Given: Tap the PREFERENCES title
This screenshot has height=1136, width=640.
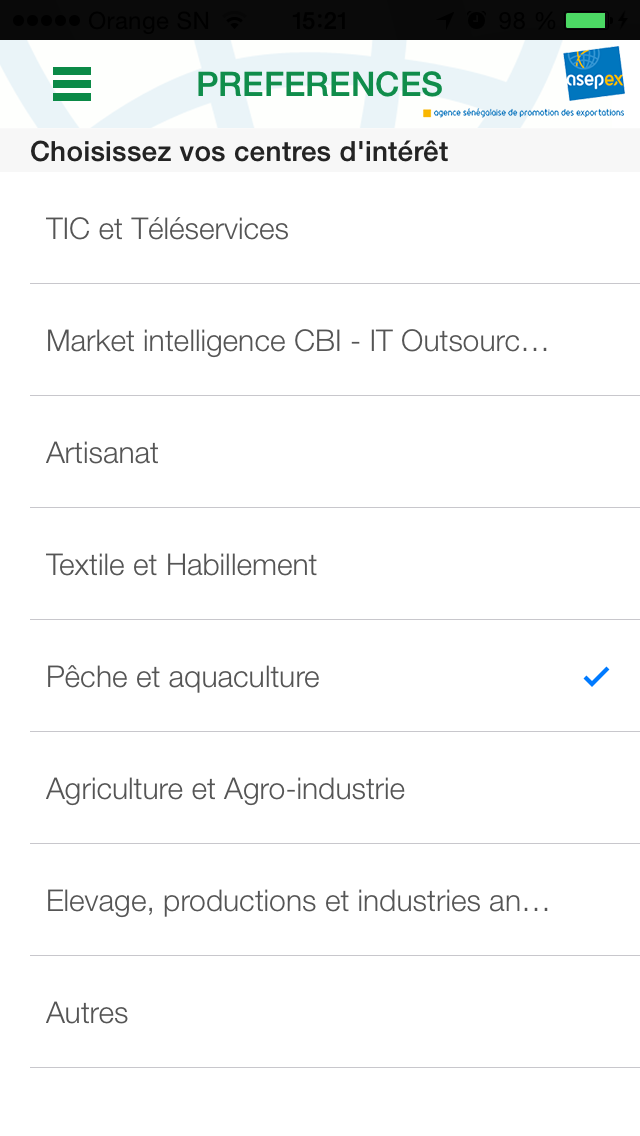Looking at the screenshot, I should [x=320, y=84].
